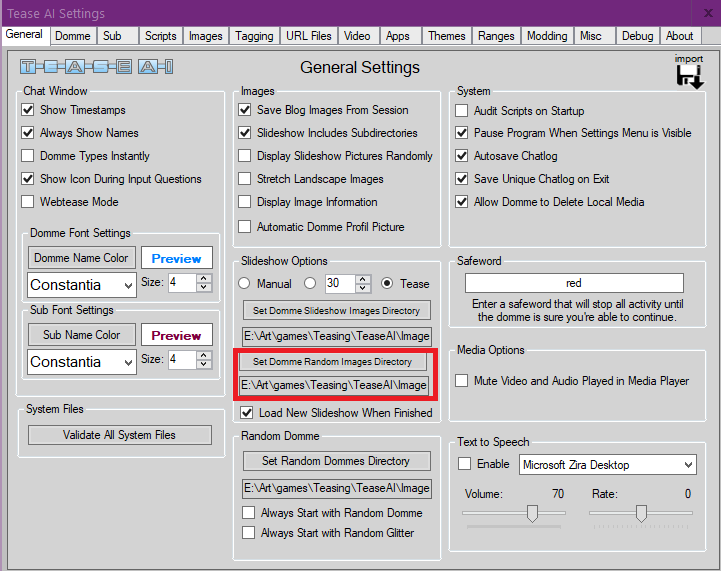Image resolution: width=721 pixels, height=571 pixels.
Task: Check Always Start with Random Domme
Action: click(249, 512)
